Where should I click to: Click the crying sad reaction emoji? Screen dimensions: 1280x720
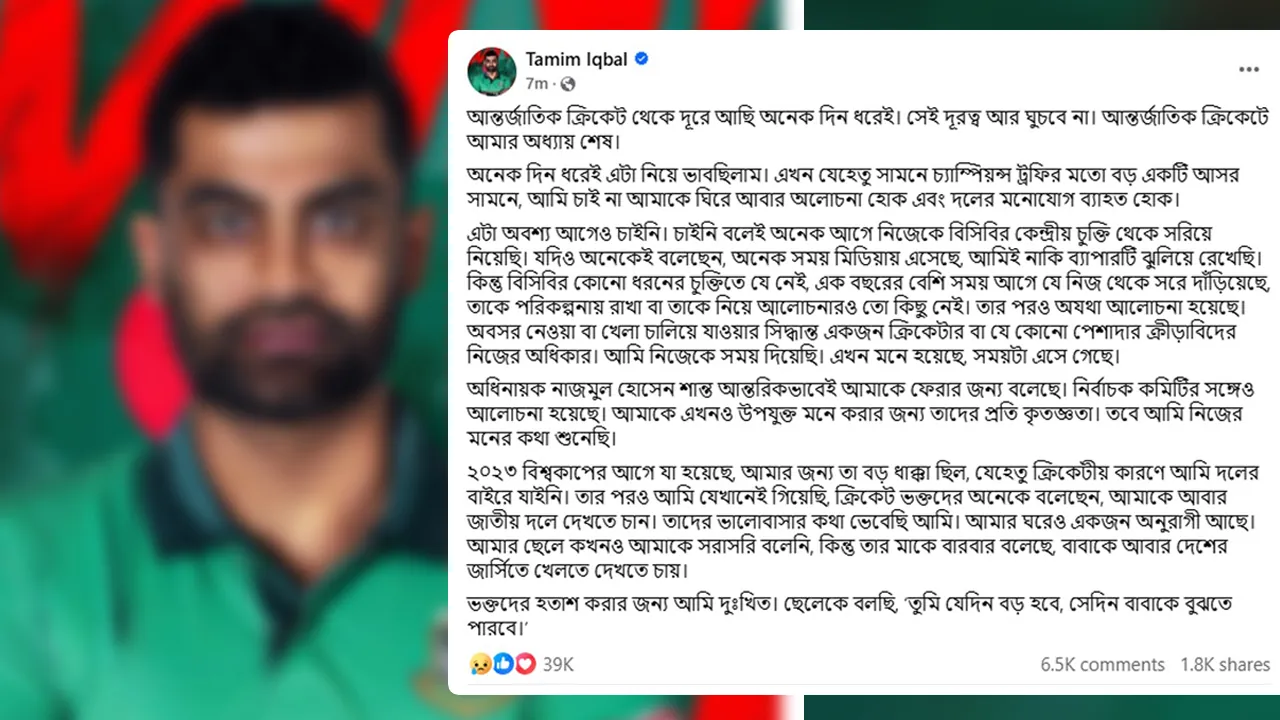[481, 664]
